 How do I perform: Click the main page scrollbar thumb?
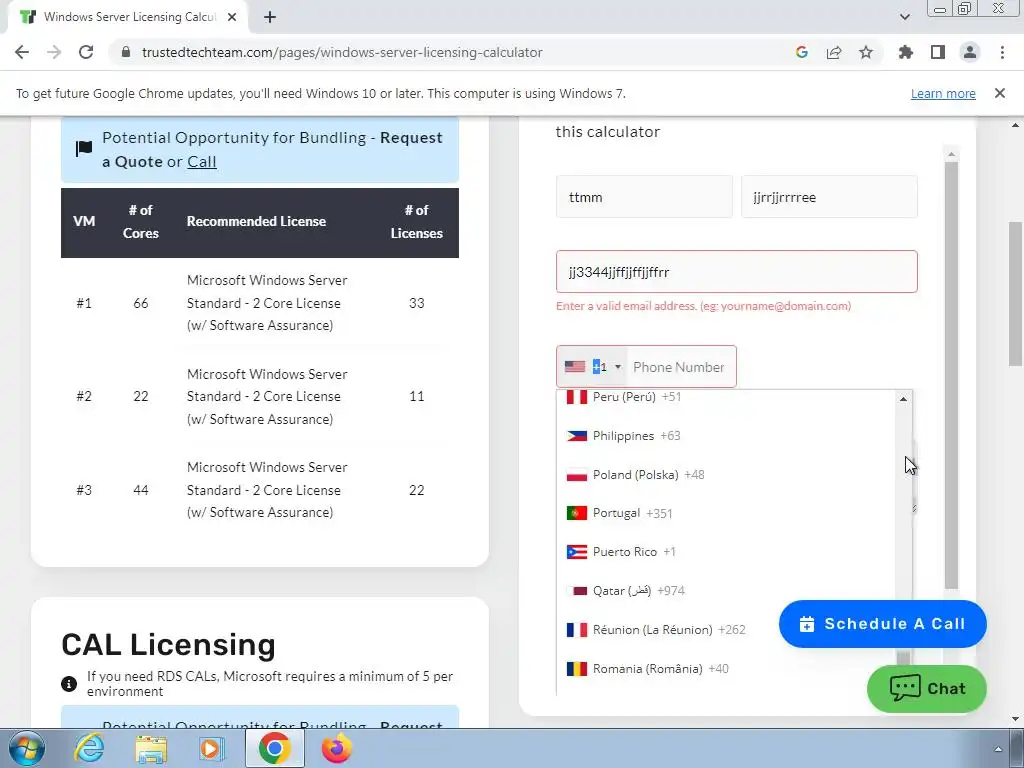click(1015, 294)
